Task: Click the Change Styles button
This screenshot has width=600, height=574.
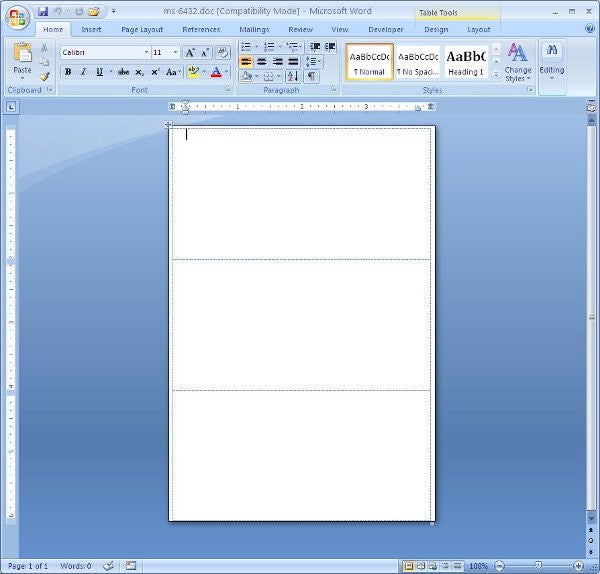Action: 518,62
